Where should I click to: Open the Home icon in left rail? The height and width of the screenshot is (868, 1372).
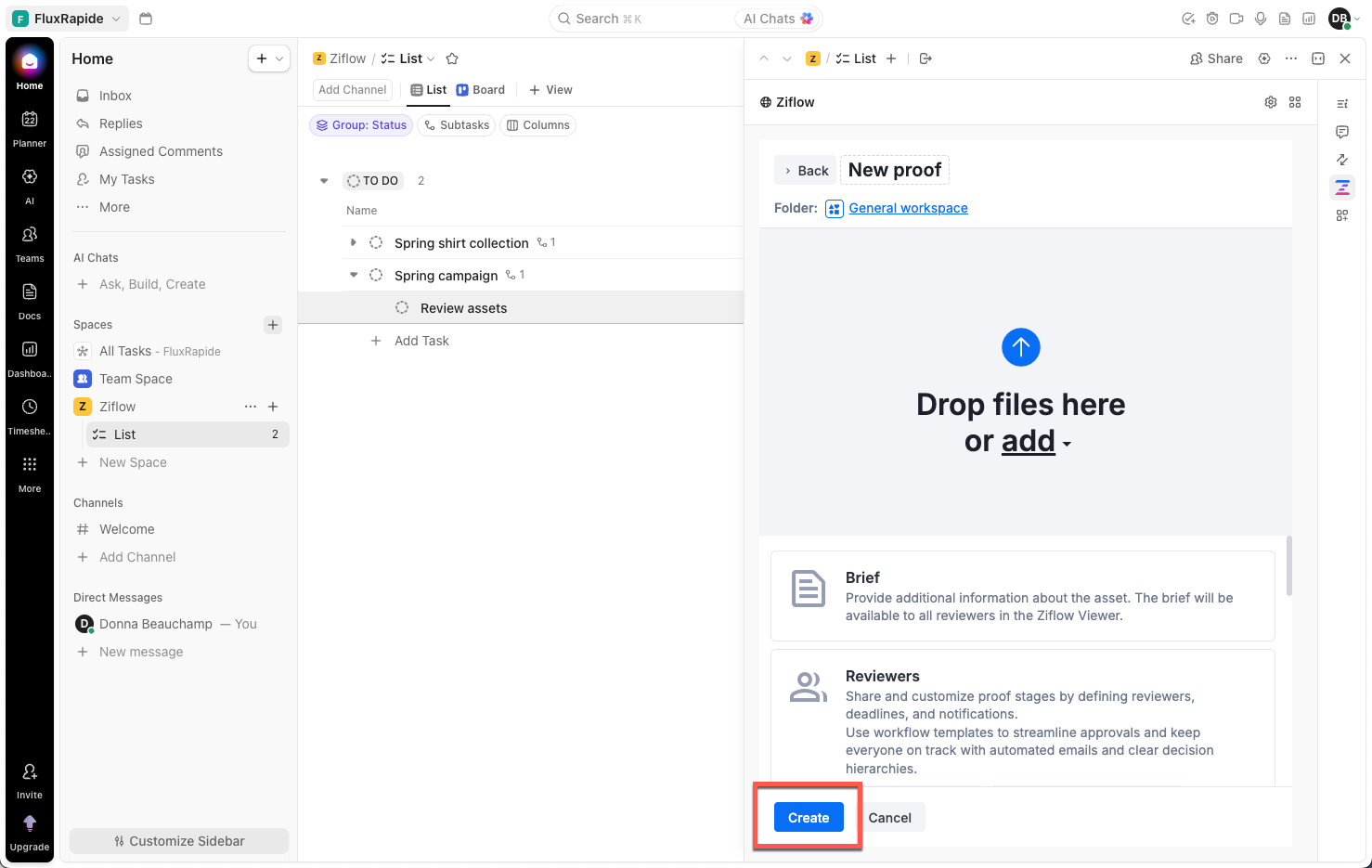click(30, 62)
